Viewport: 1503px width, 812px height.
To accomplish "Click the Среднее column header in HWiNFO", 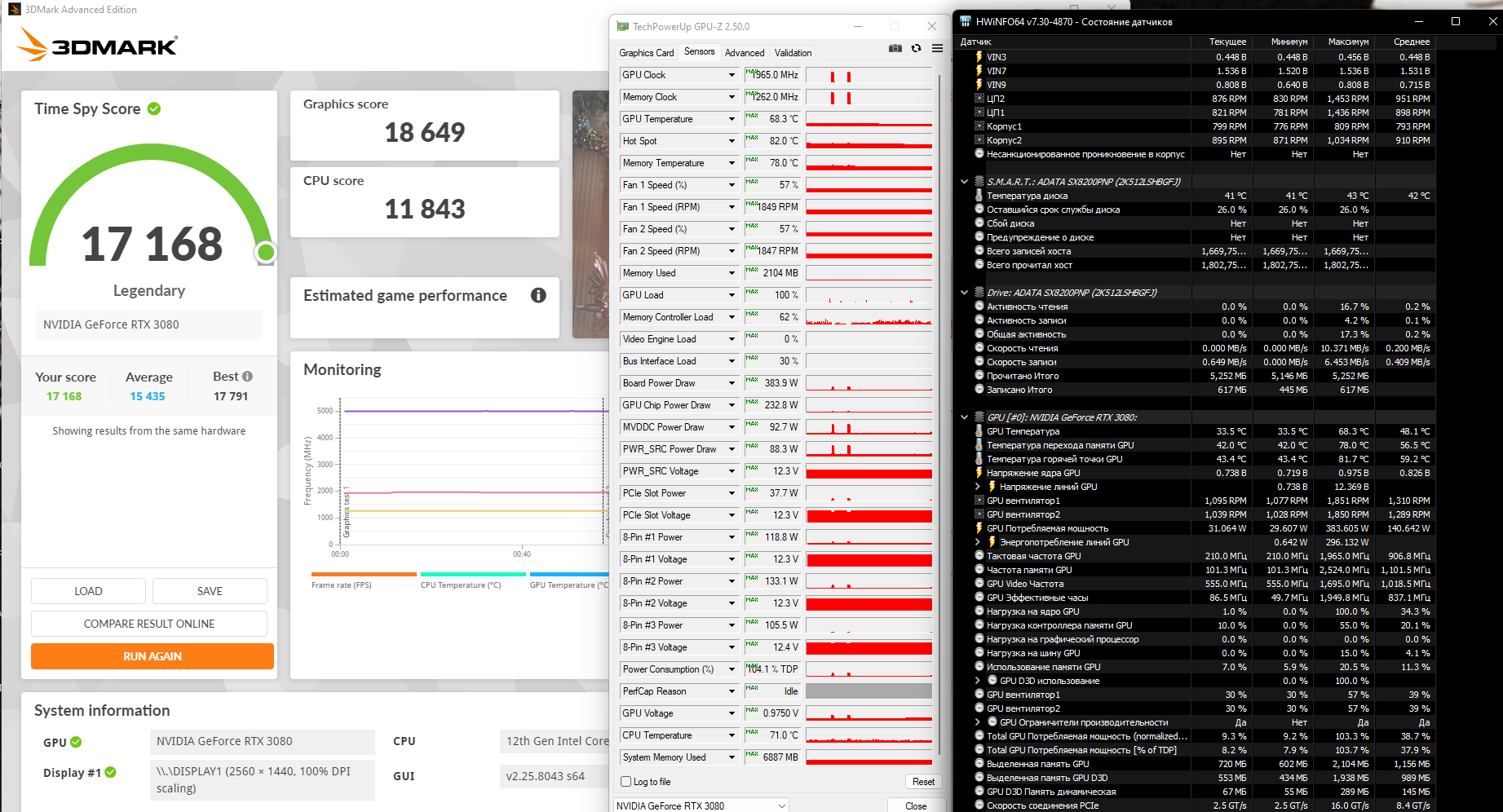I will pyautogui.click(x=1404, y=42).
